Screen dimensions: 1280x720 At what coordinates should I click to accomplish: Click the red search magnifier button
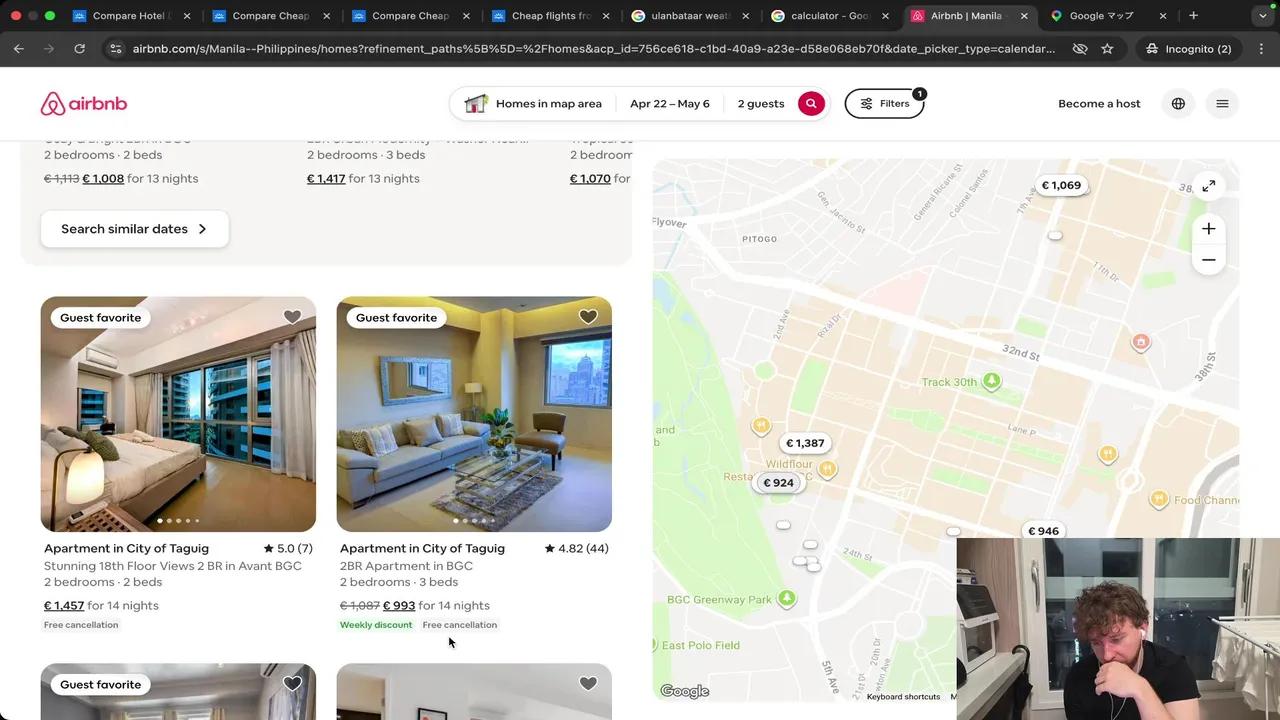pyautogui.click(x=811, y=103)
